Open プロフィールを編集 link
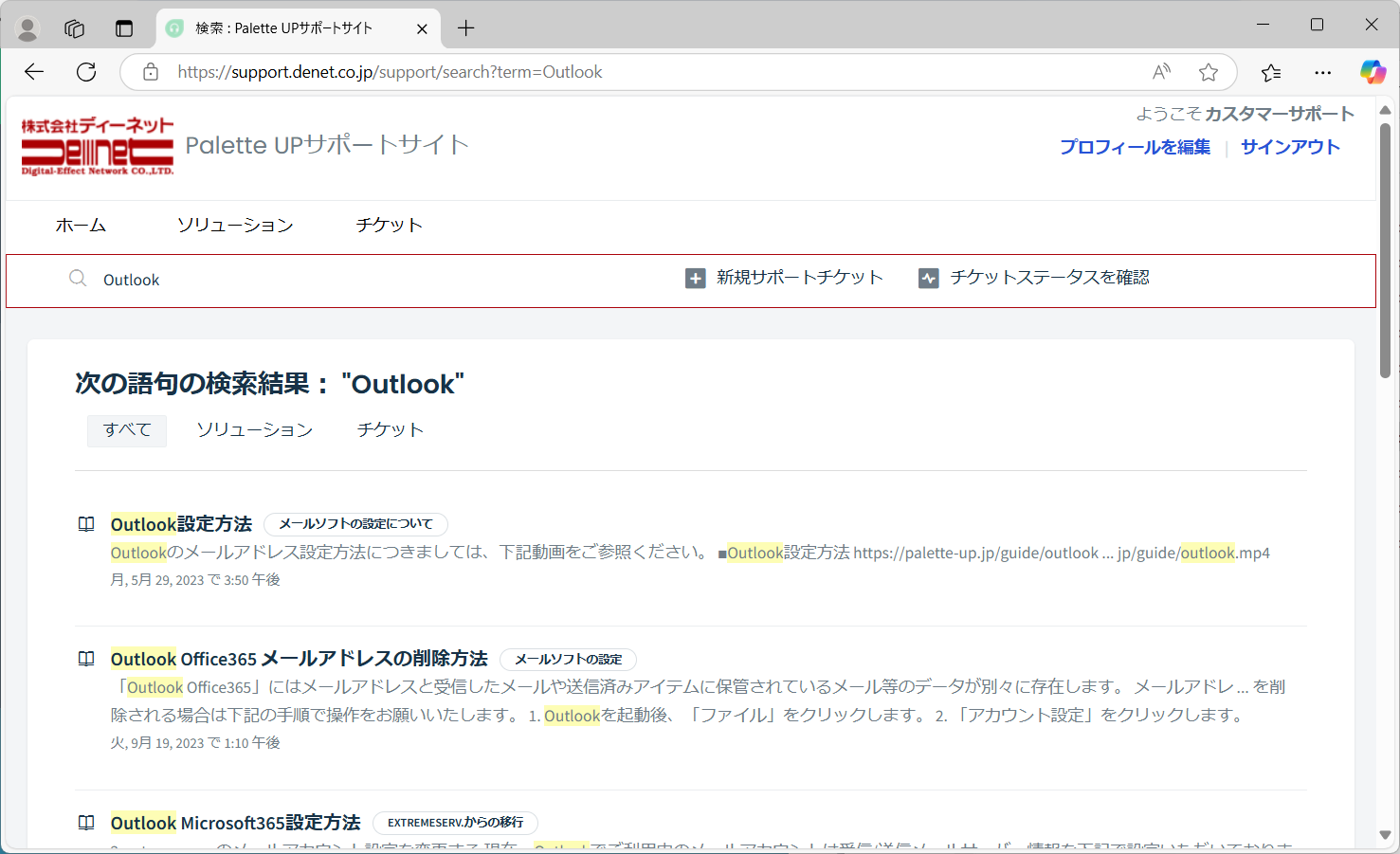The height and width of the screenshot is (854, 1400). 1135,147
